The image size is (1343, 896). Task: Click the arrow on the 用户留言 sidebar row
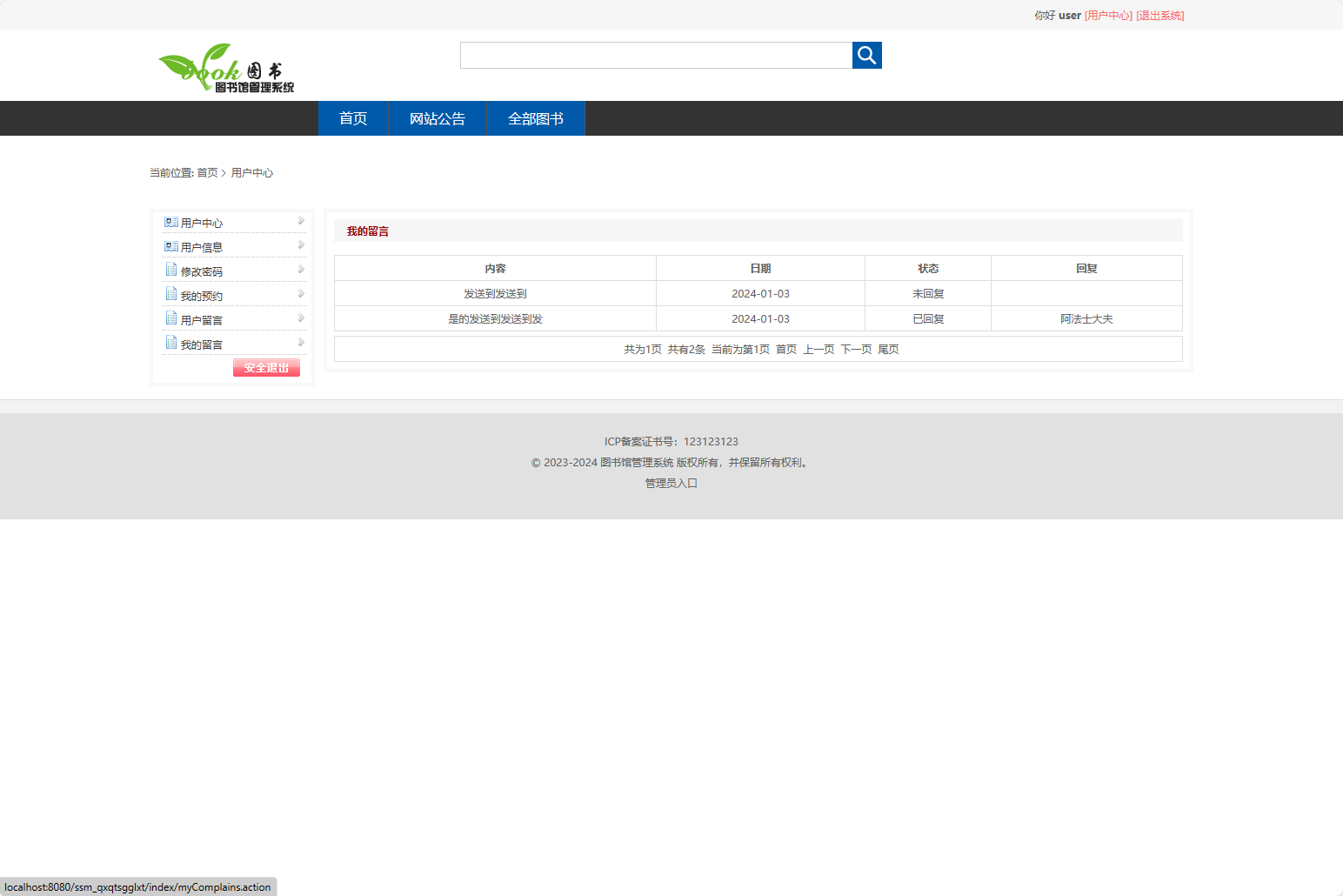pos(301,318)
